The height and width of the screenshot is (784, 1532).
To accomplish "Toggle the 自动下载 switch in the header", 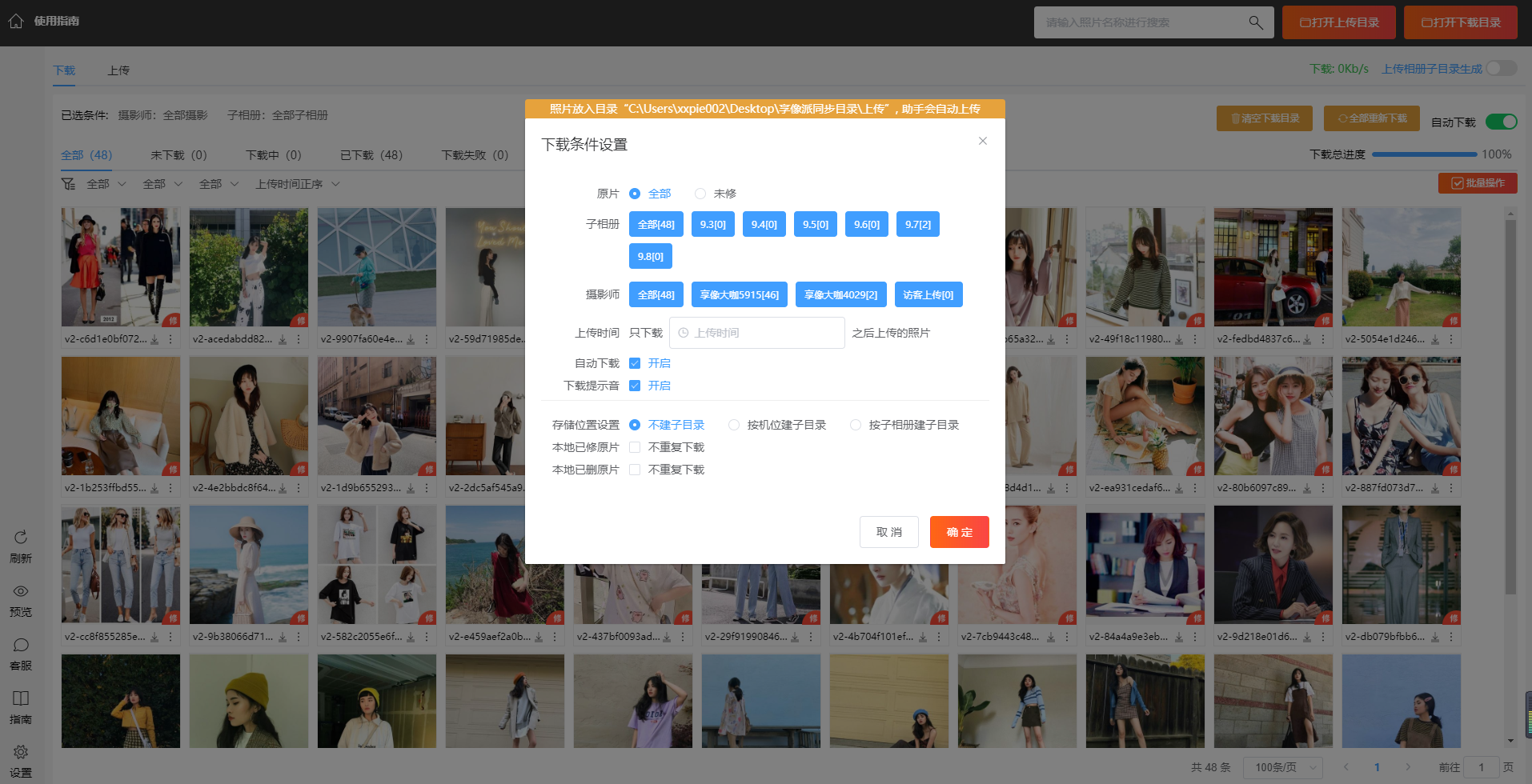I will (x=1502, y=122).
